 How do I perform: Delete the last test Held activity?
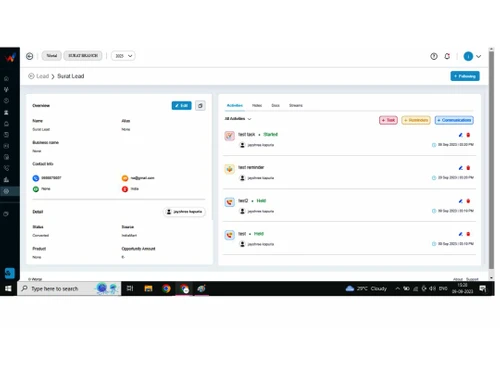(x=468, y=234)
